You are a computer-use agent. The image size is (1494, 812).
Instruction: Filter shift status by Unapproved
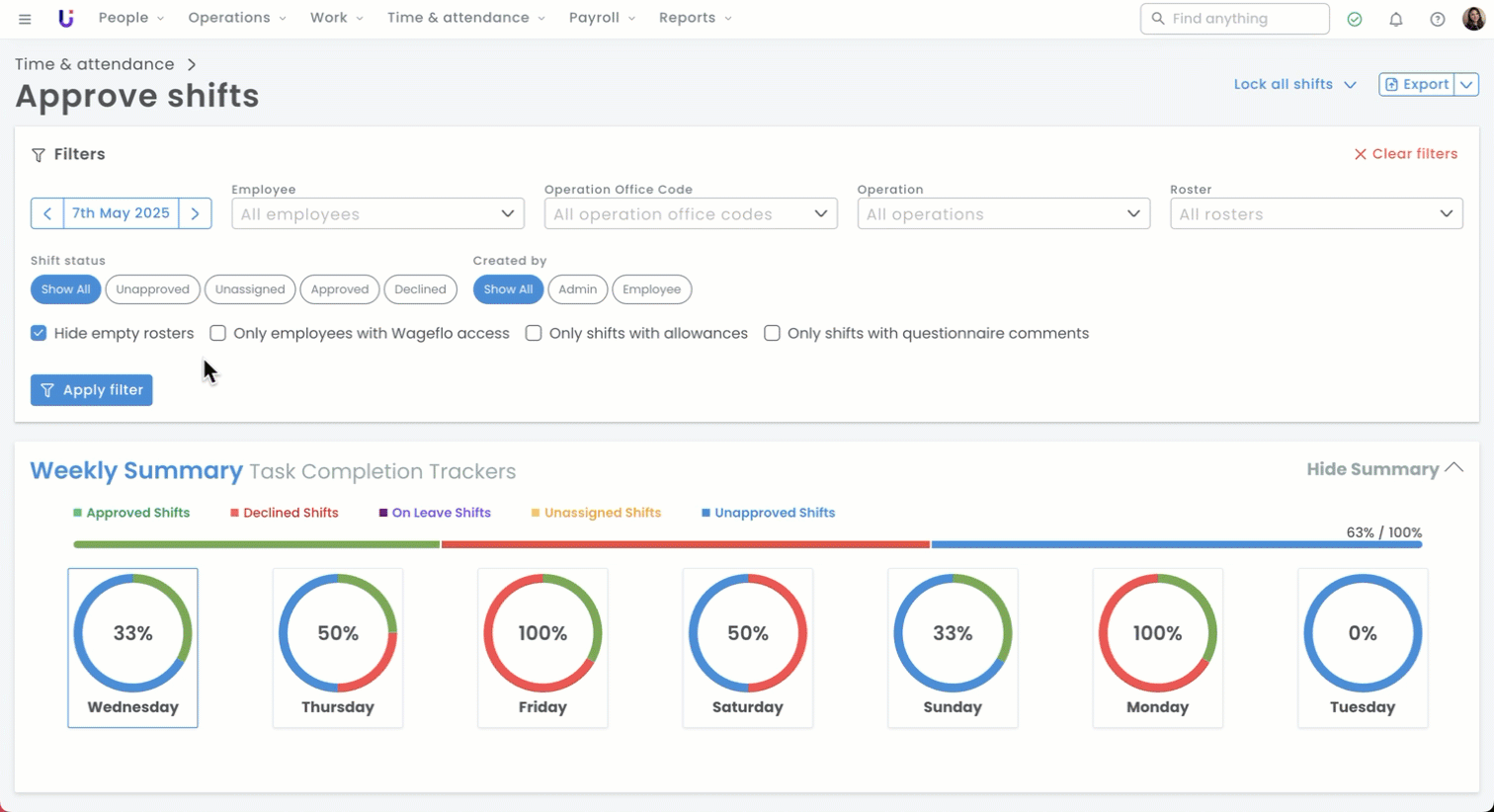point(152,289)
